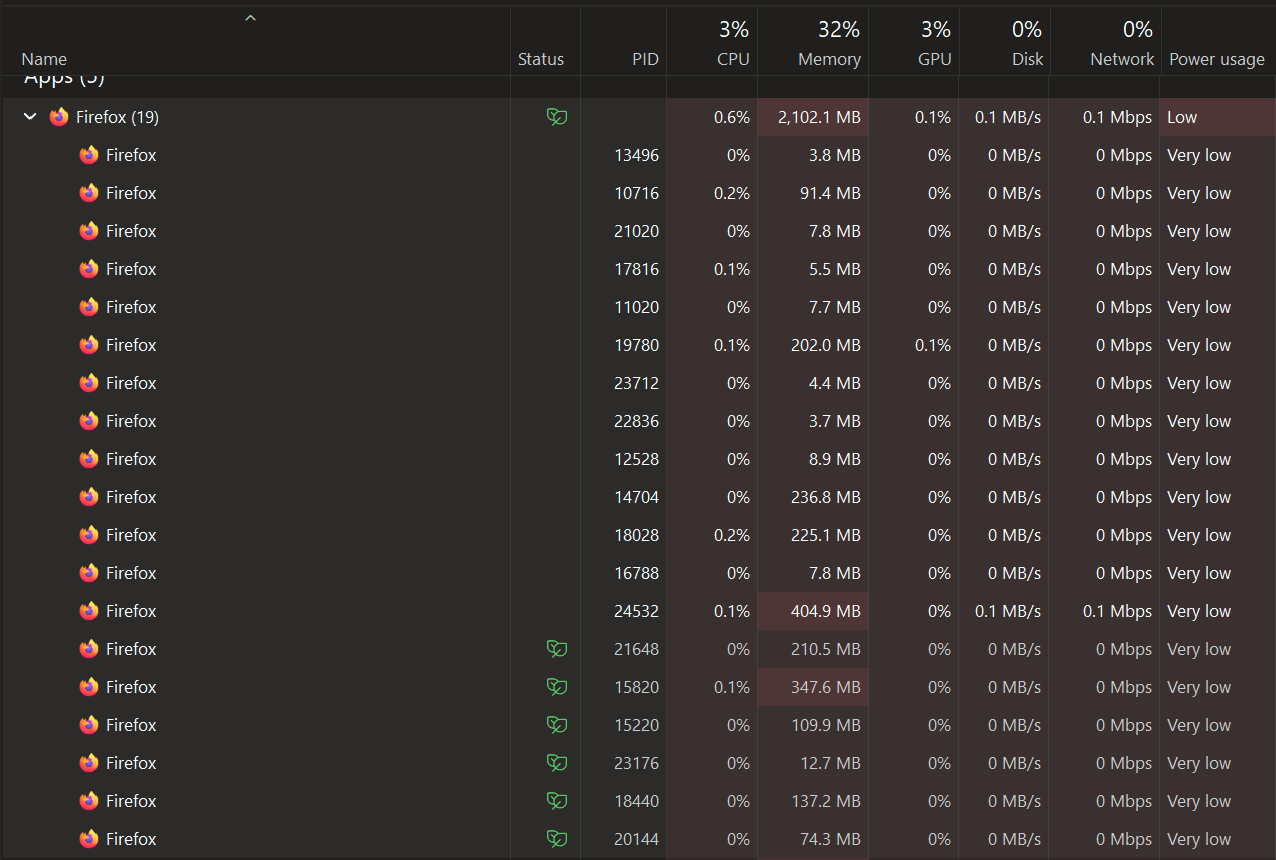Click the Firefox icon for PID 10716
The height and width of the screenshot is (860, 1276).
click(89, 193)
